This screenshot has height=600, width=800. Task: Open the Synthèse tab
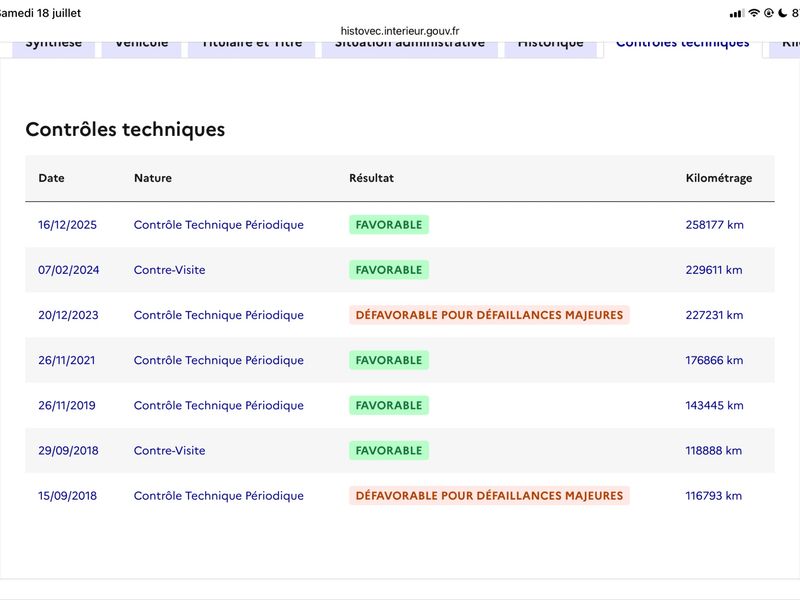(x=54, y=47)
